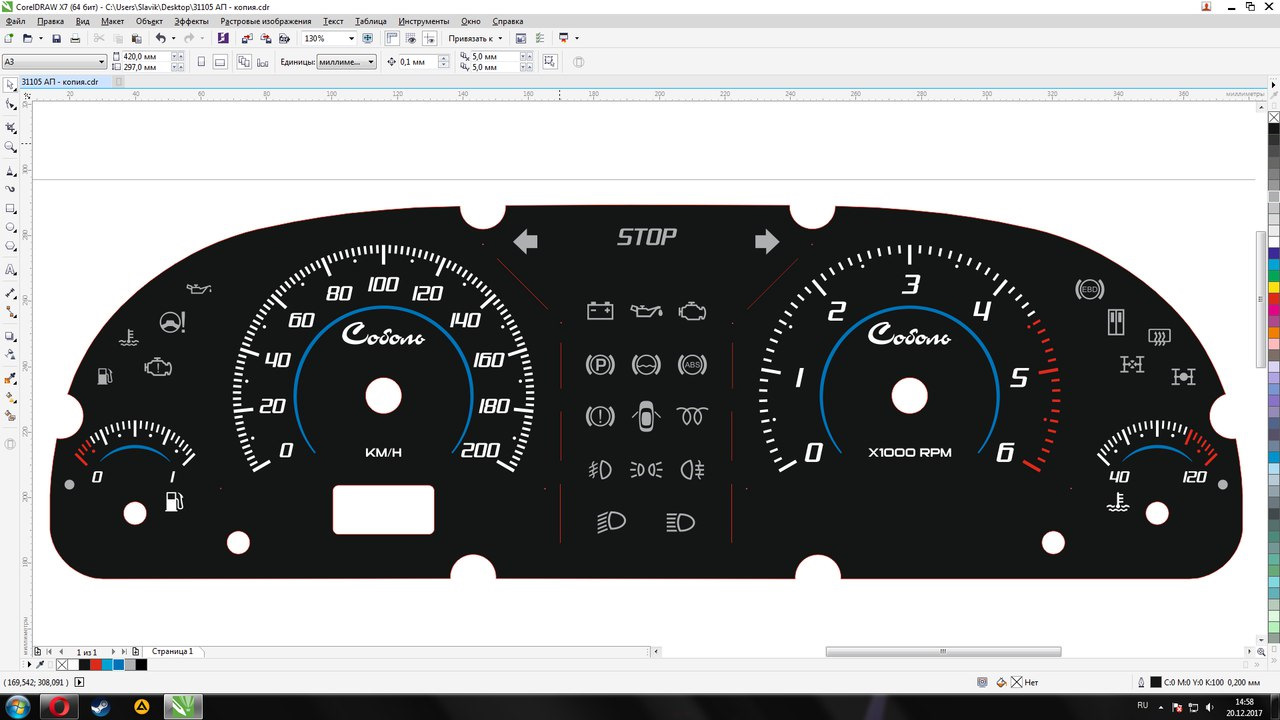The image size is (1280, 720).
Task: Click the Export icon in toolbar
Action: [x=266, y=38]
